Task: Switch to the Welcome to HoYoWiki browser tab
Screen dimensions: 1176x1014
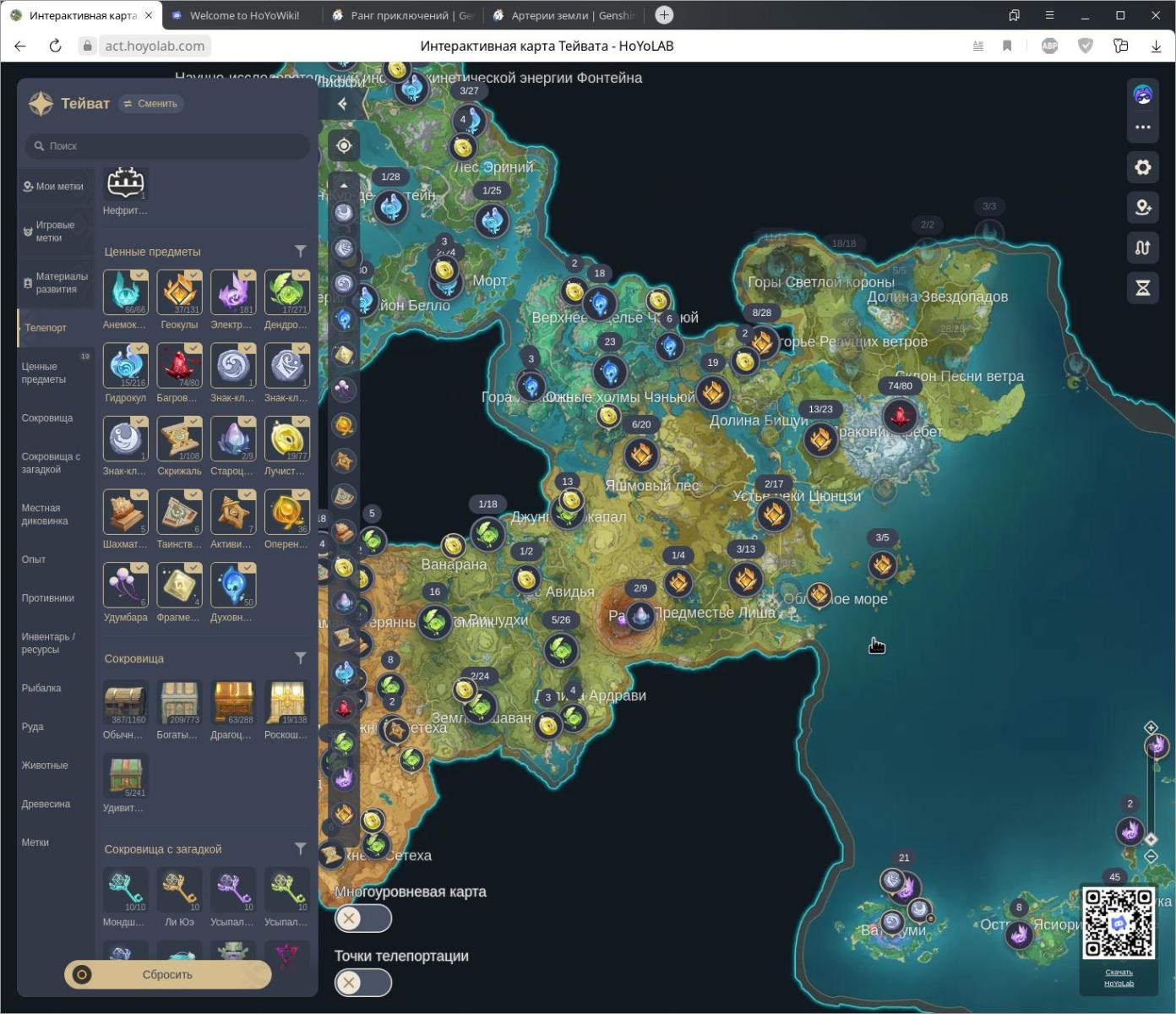Action: coord(242,15)
